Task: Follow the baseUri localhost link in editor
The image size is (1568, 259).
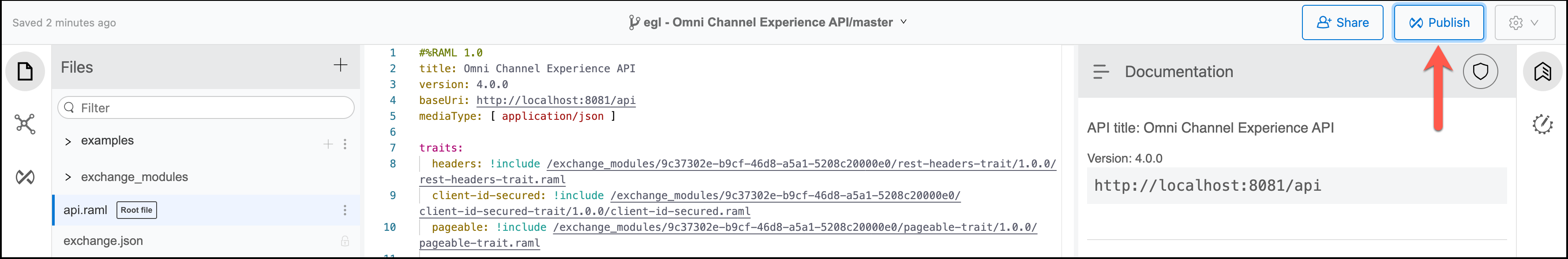Action: tap(555, 100)
